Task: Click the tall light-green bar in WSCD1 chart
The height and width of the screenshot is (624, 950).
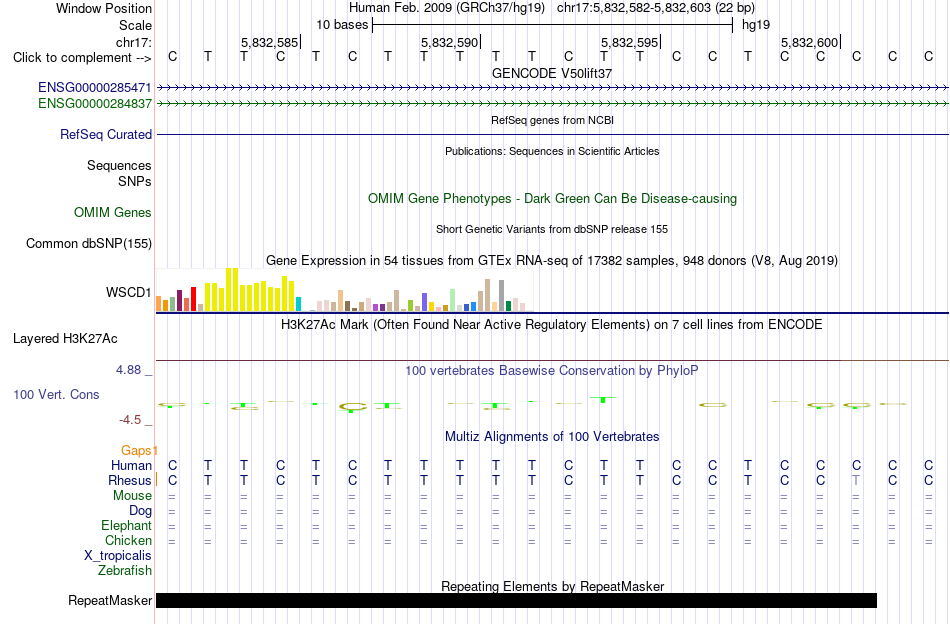Action: [452, 300]
